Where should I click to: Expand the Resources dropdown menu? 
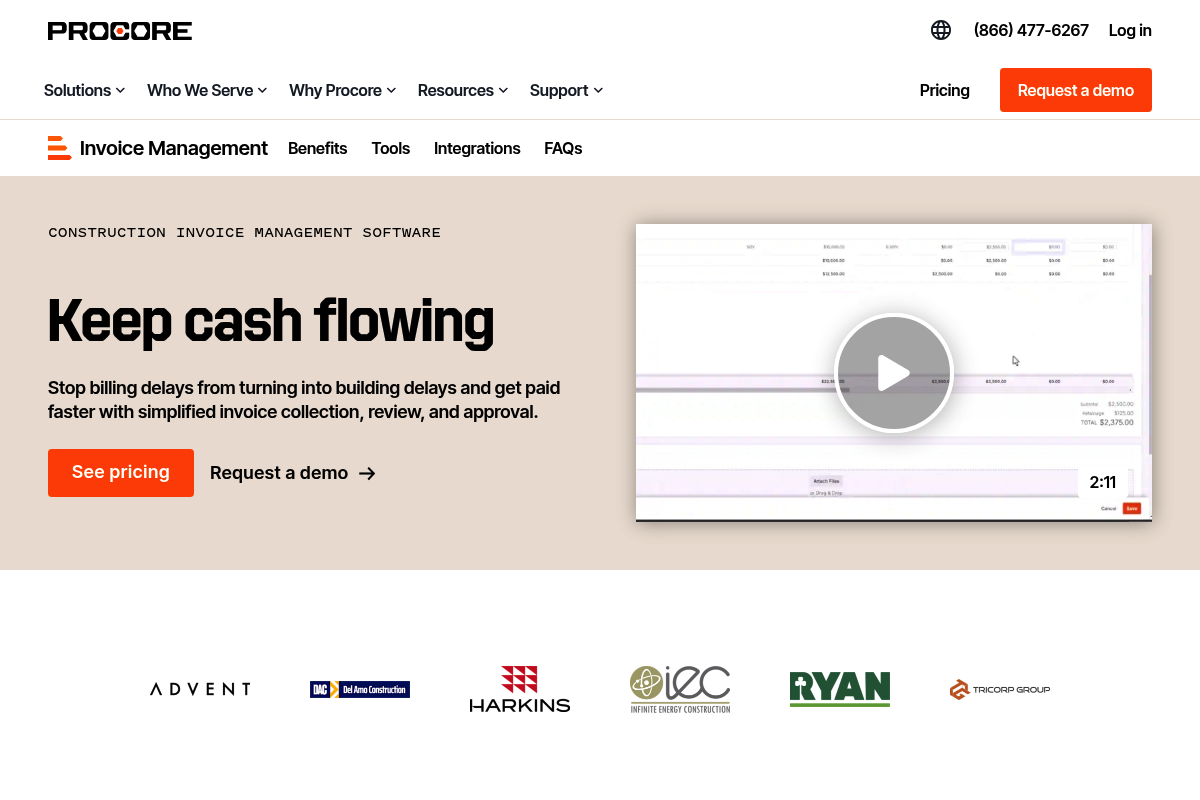[462, 90]
